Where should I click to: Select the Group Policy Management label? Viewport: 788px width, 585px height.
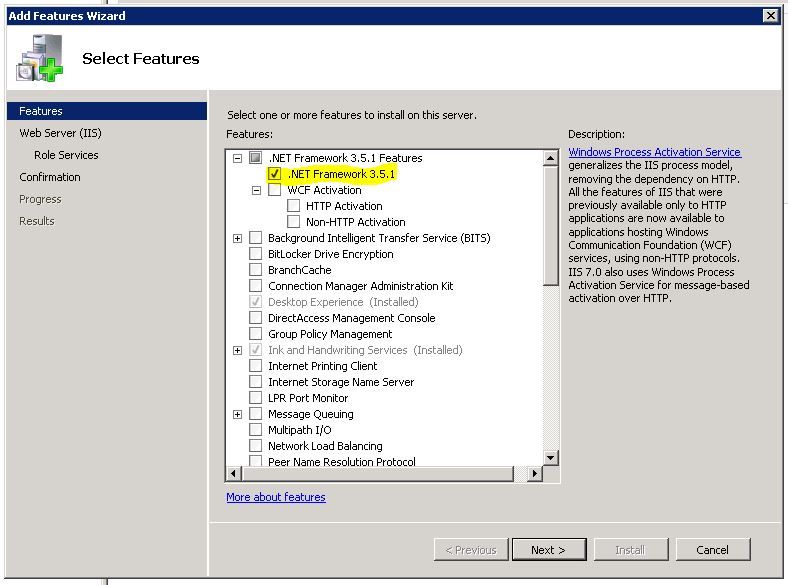pos(330,334)
